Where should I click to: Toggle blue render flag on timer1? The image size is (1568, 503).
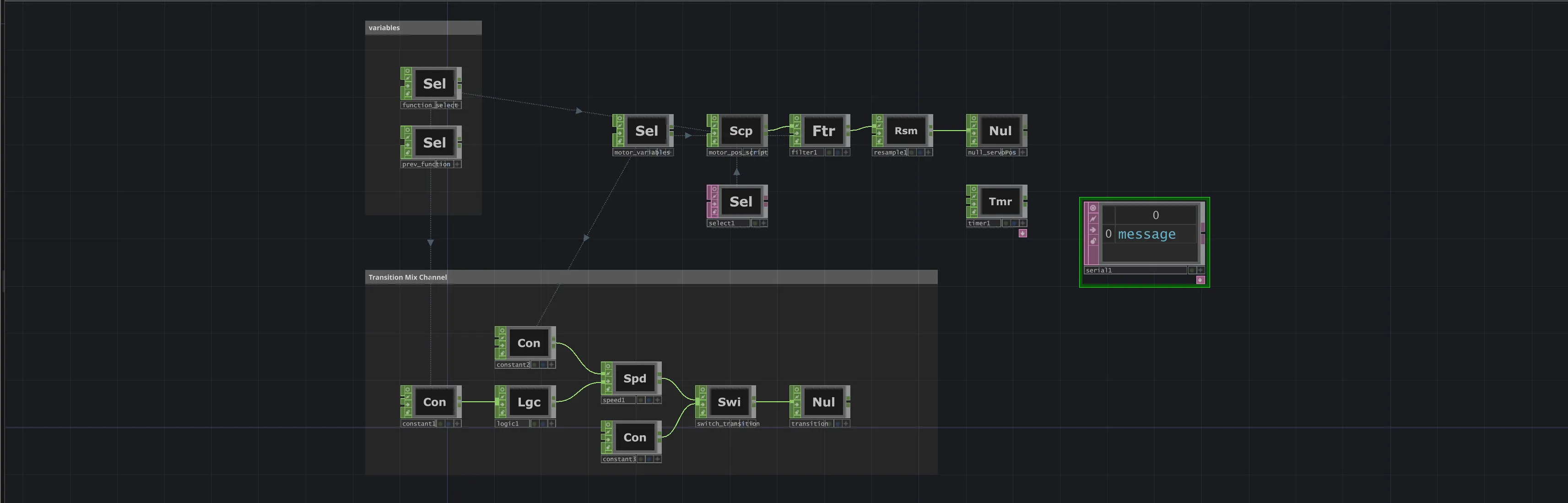click(x=1014, y=224)
